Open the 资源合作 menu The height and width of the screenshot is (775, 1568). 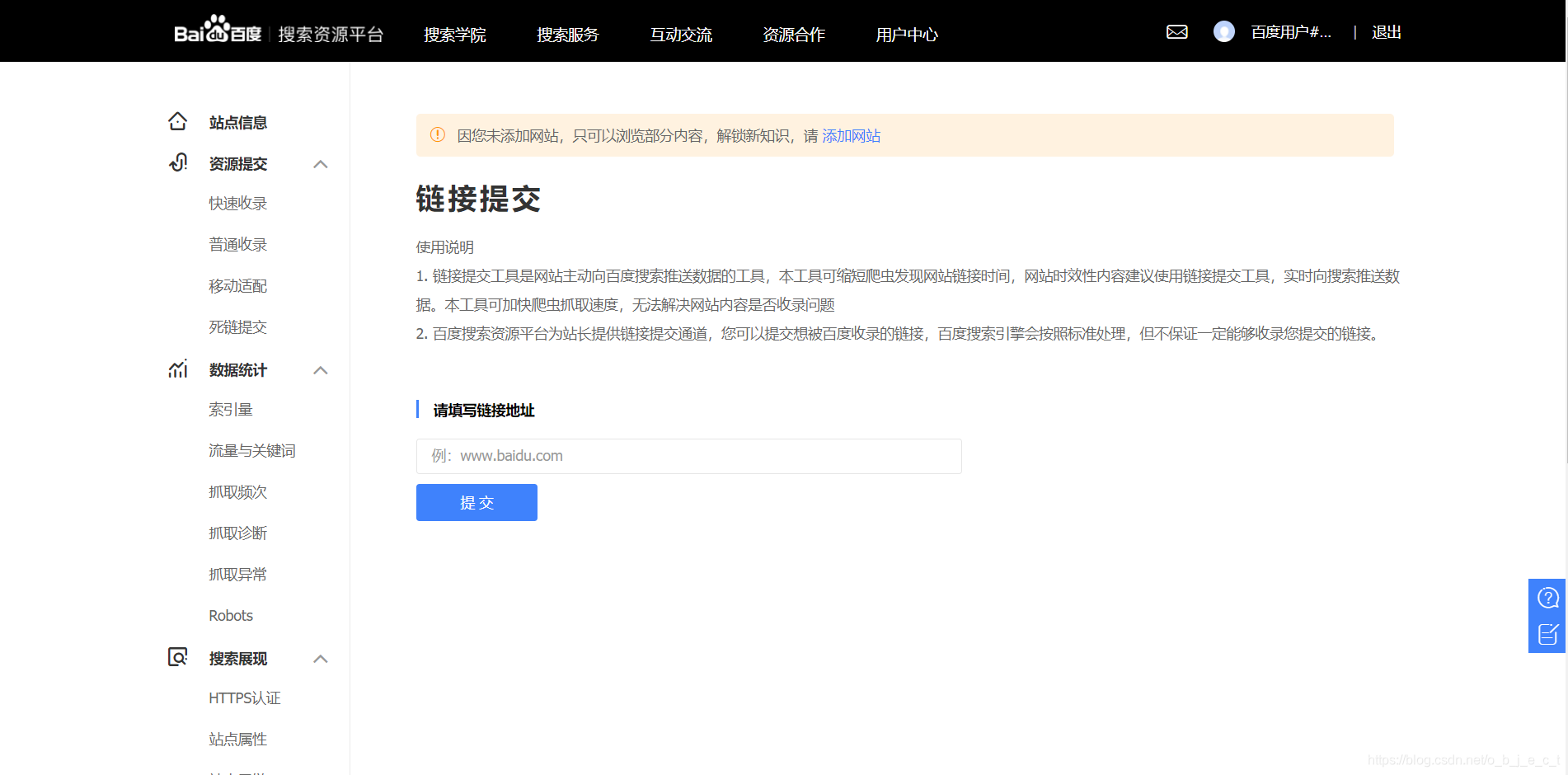pyautogui.click(x=794, y=35)
